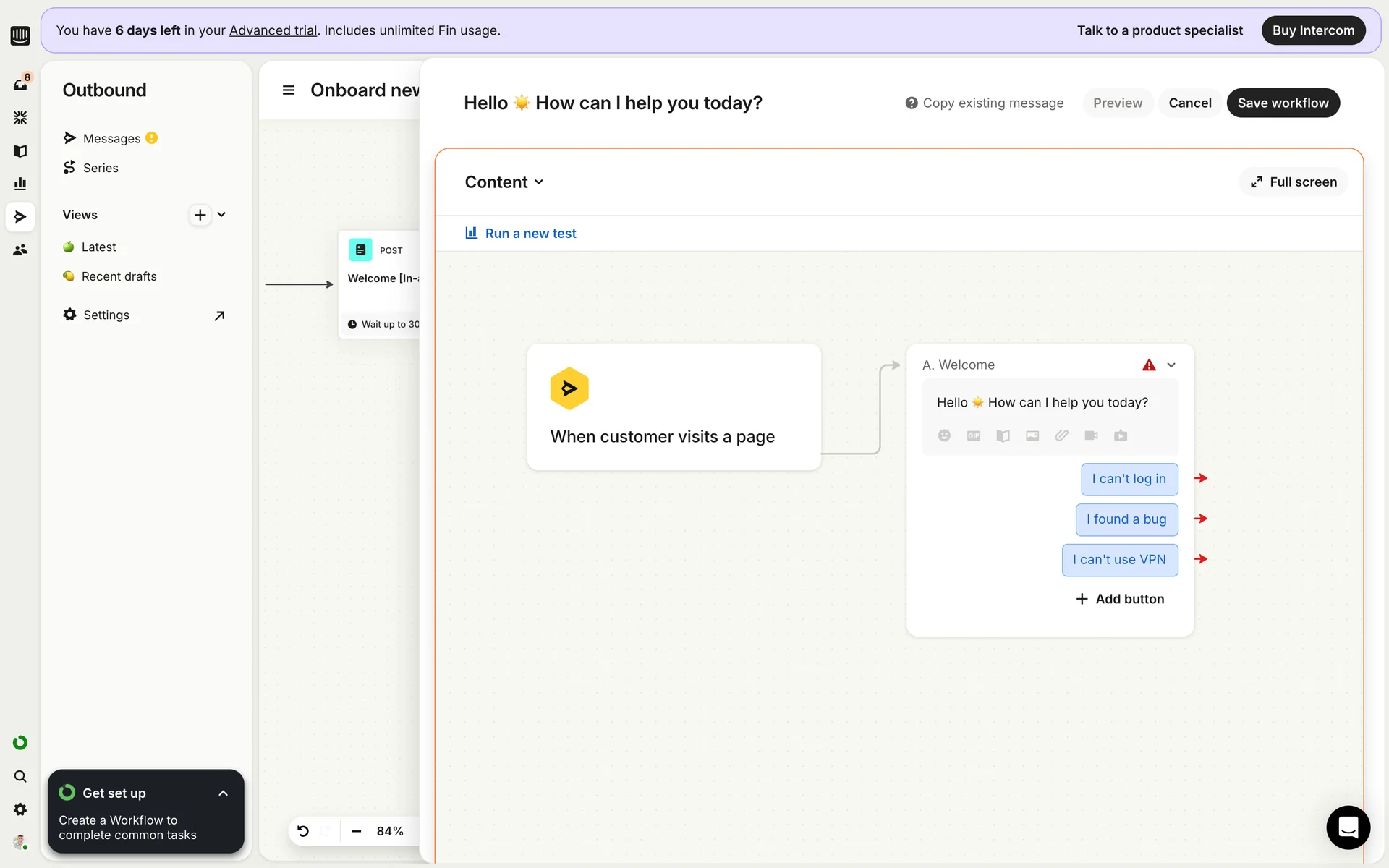The image size is (1389, 868).
Task: Click the attachment paperclip icon
Action: (1061, 435)
